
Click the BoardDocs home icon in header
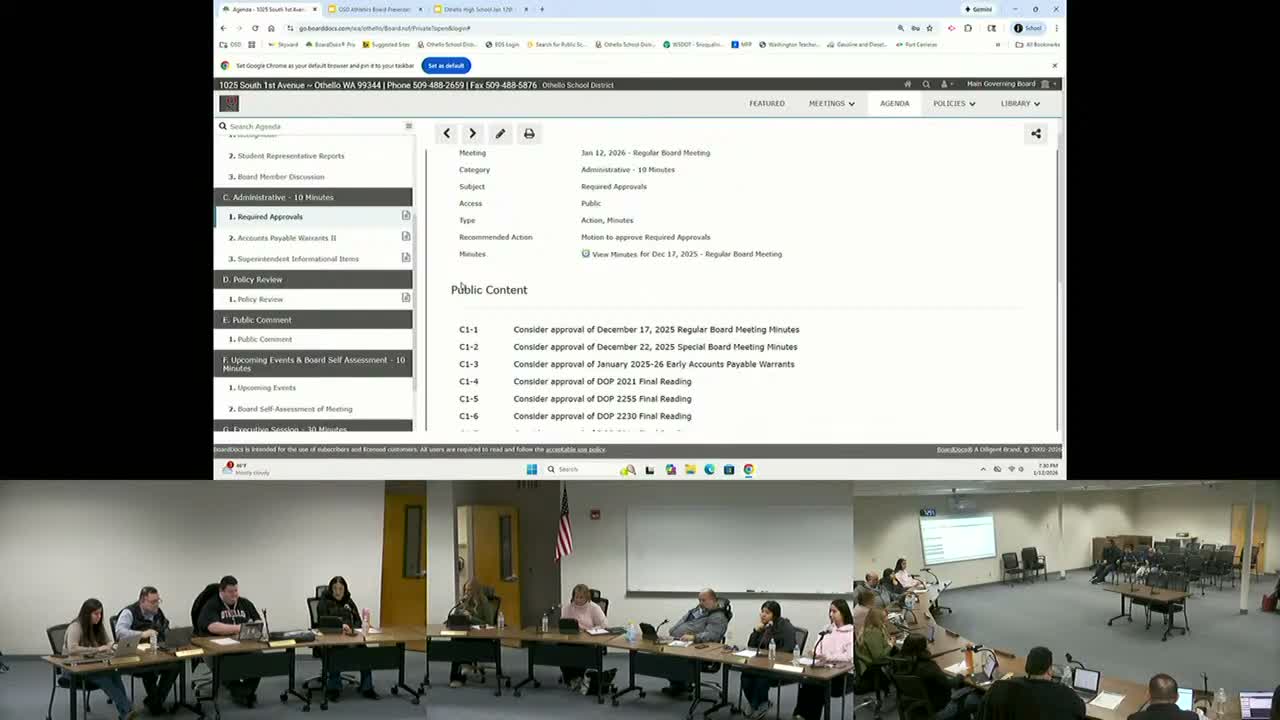point(908,84)
